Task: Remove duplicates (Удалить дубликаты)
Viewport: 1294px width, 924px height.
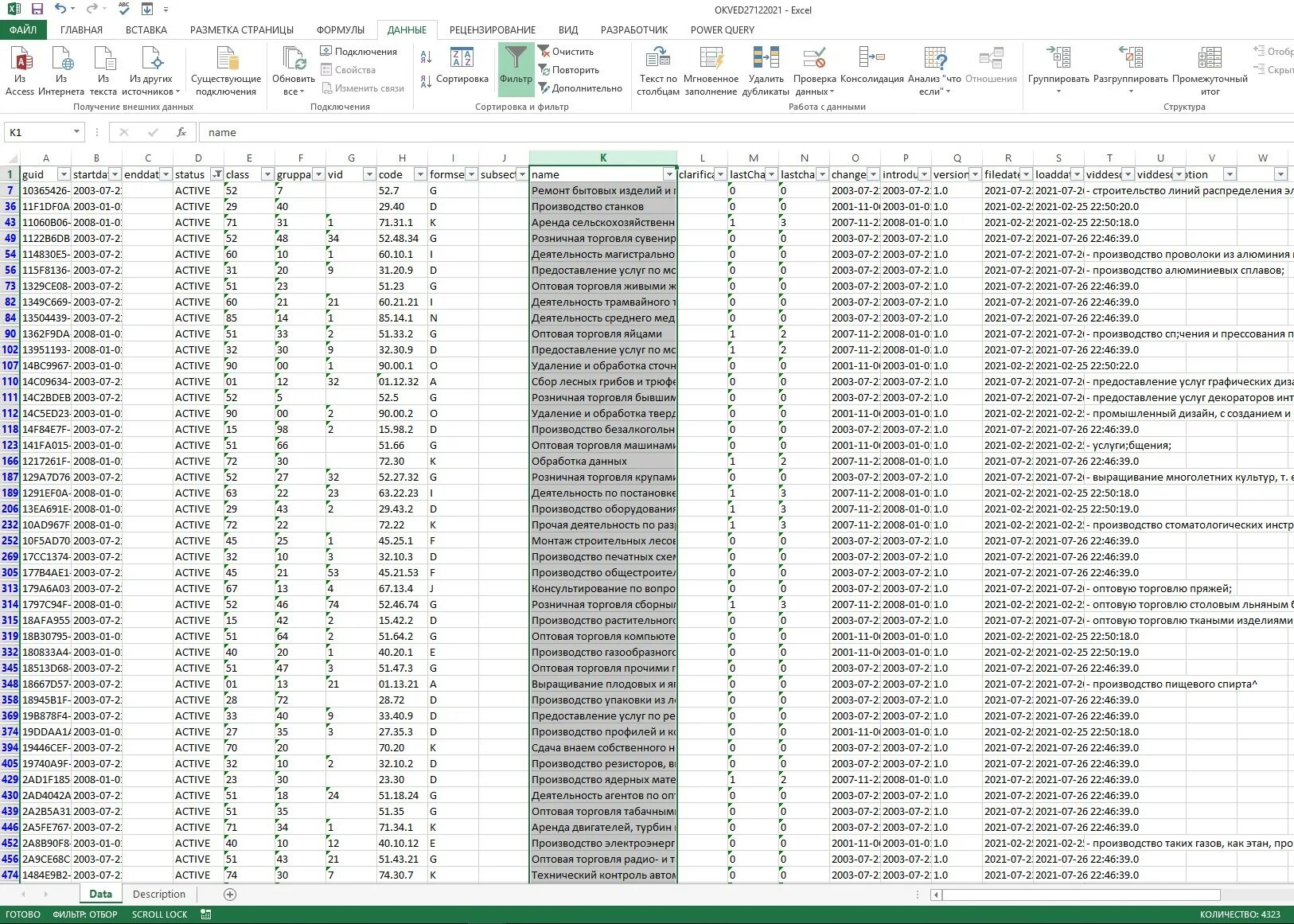Action: [766, 70]
